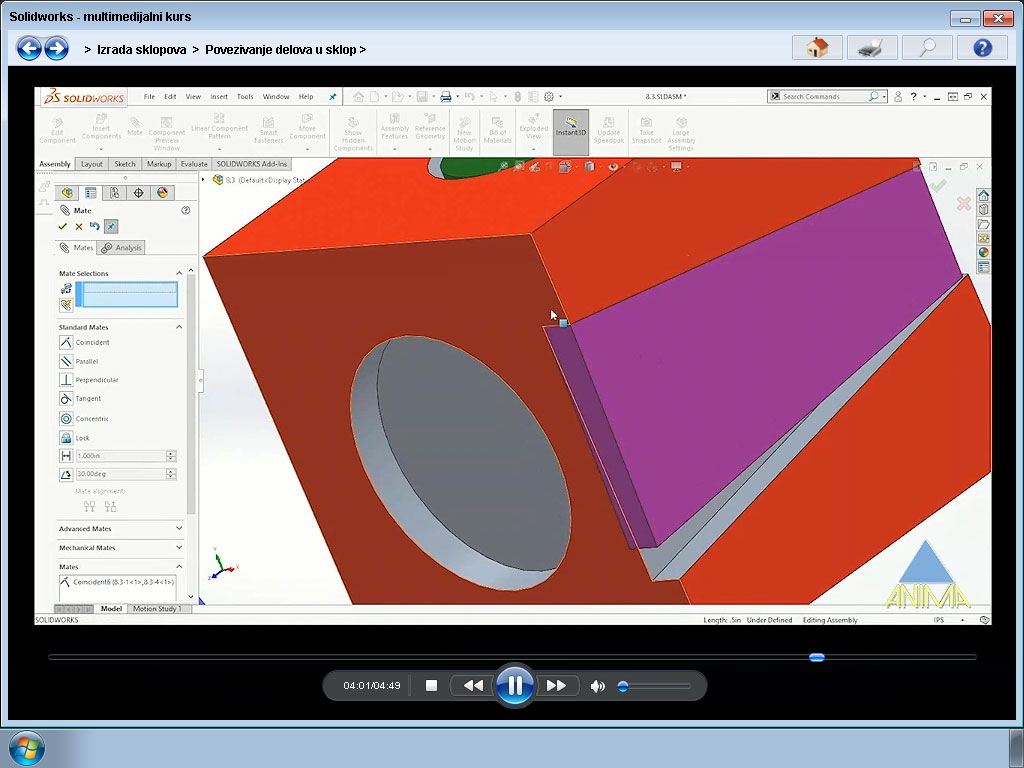
Task: Select the Tangent mate icon
Action: tap(66, 400)
